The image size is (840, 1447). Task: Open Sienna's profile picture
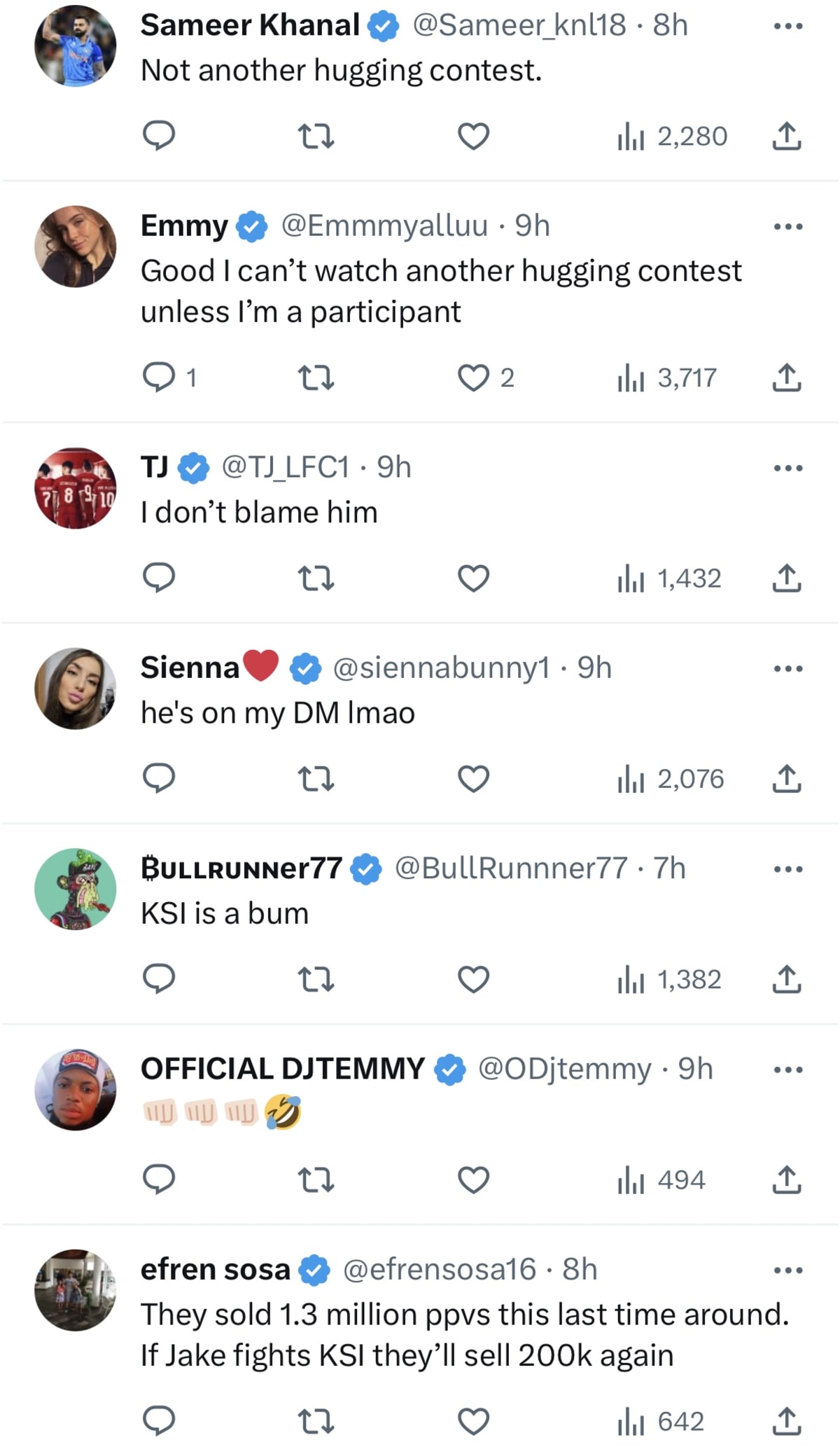point(76,688)
